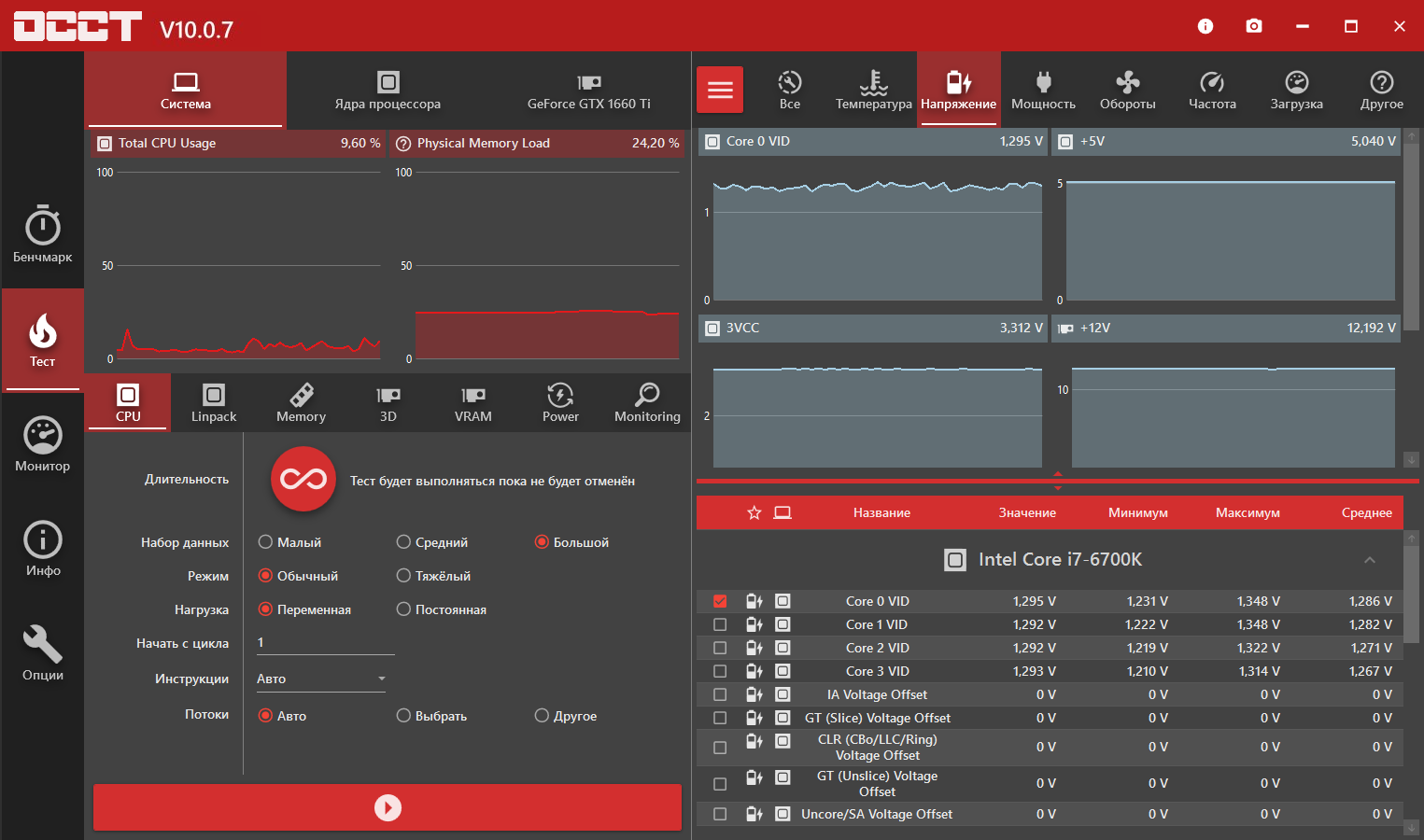This screenshot has height=840, width=1424.
Task: Select Большой data set radio button
Action: tap(542, 541)
